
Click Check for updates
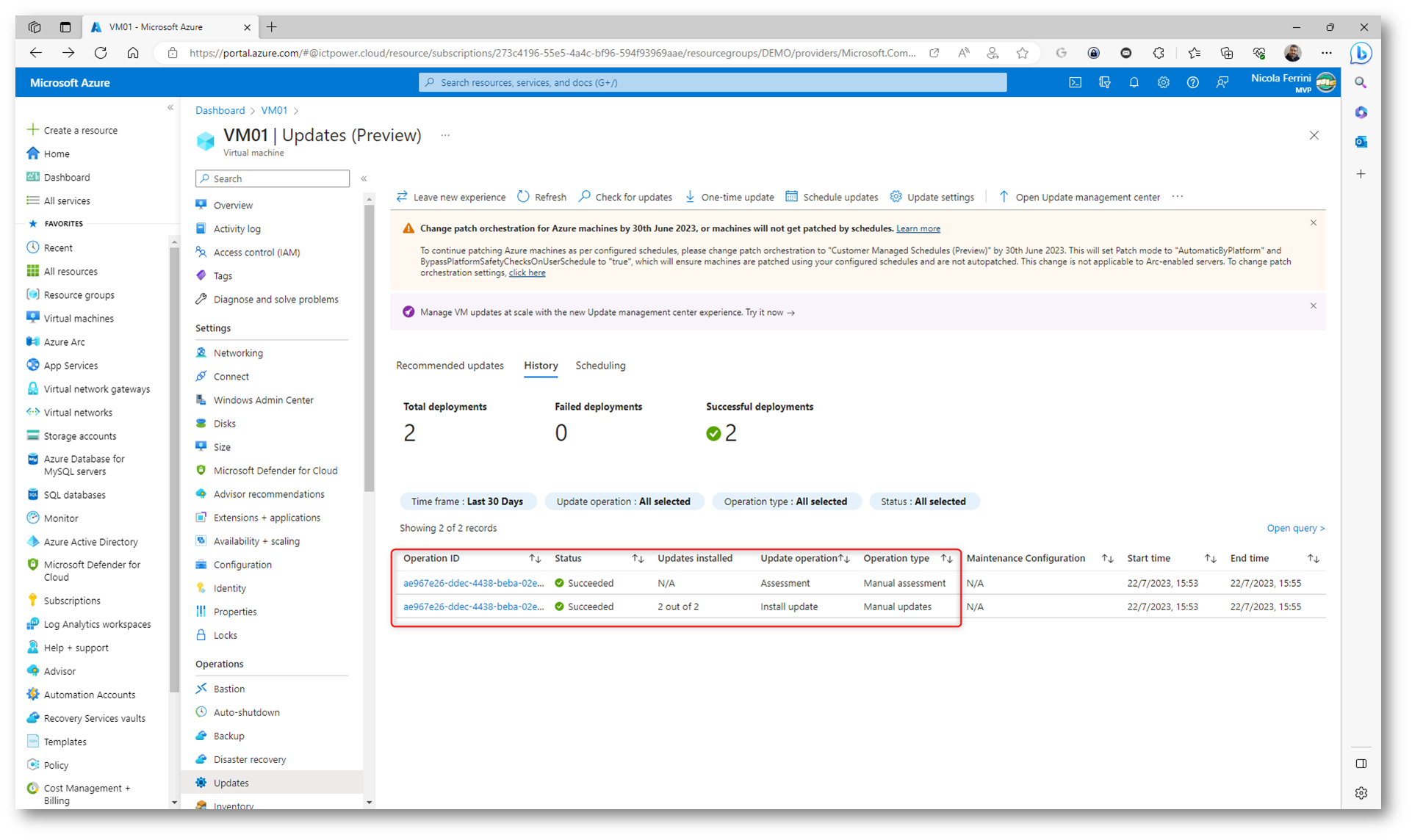tap(625, 197)
